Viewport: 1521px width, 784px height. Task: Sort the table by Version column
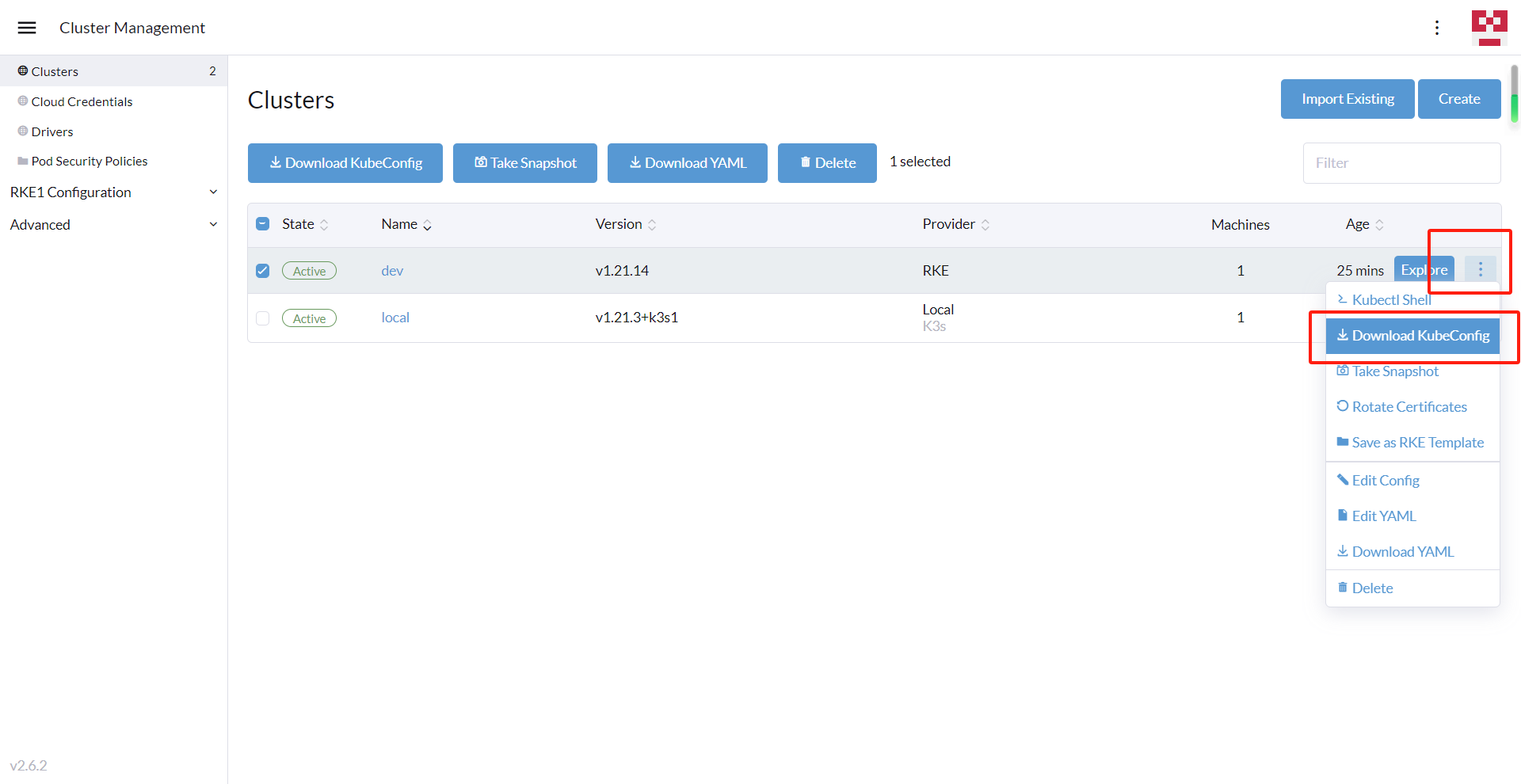click(626, 224)
